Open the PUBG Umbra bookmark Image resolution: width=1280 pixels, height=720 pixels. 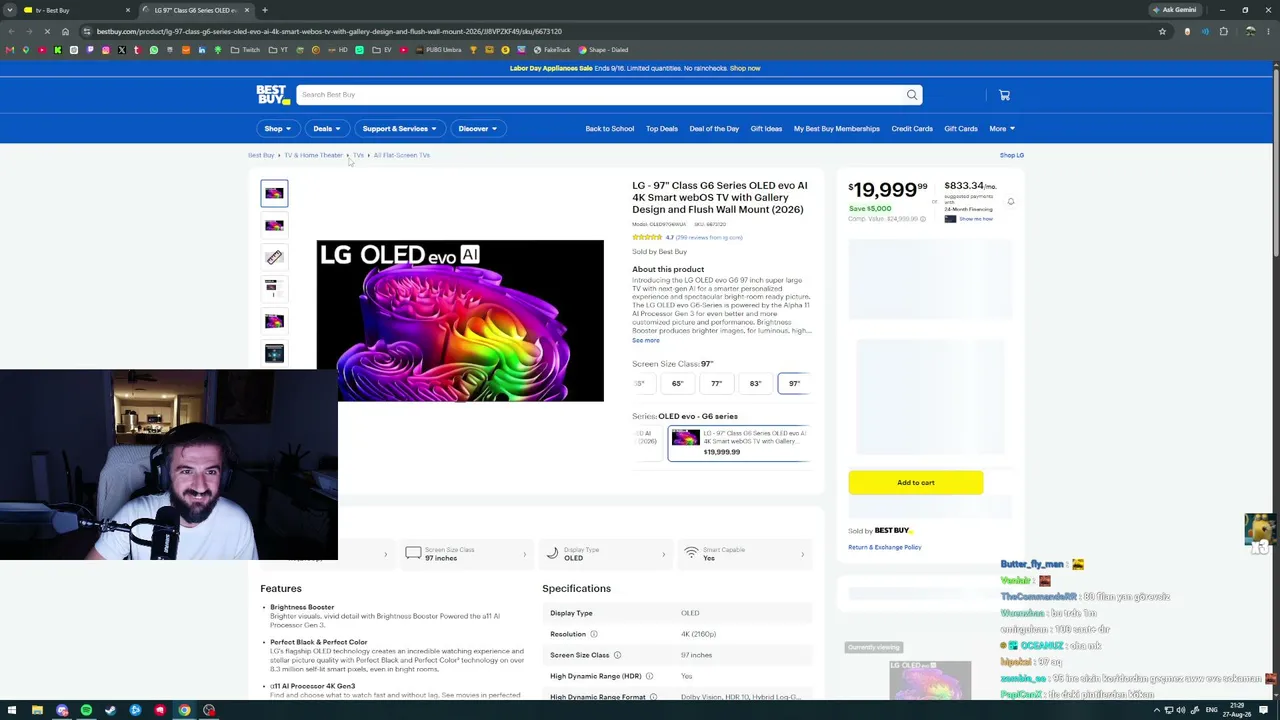(438, 50)
